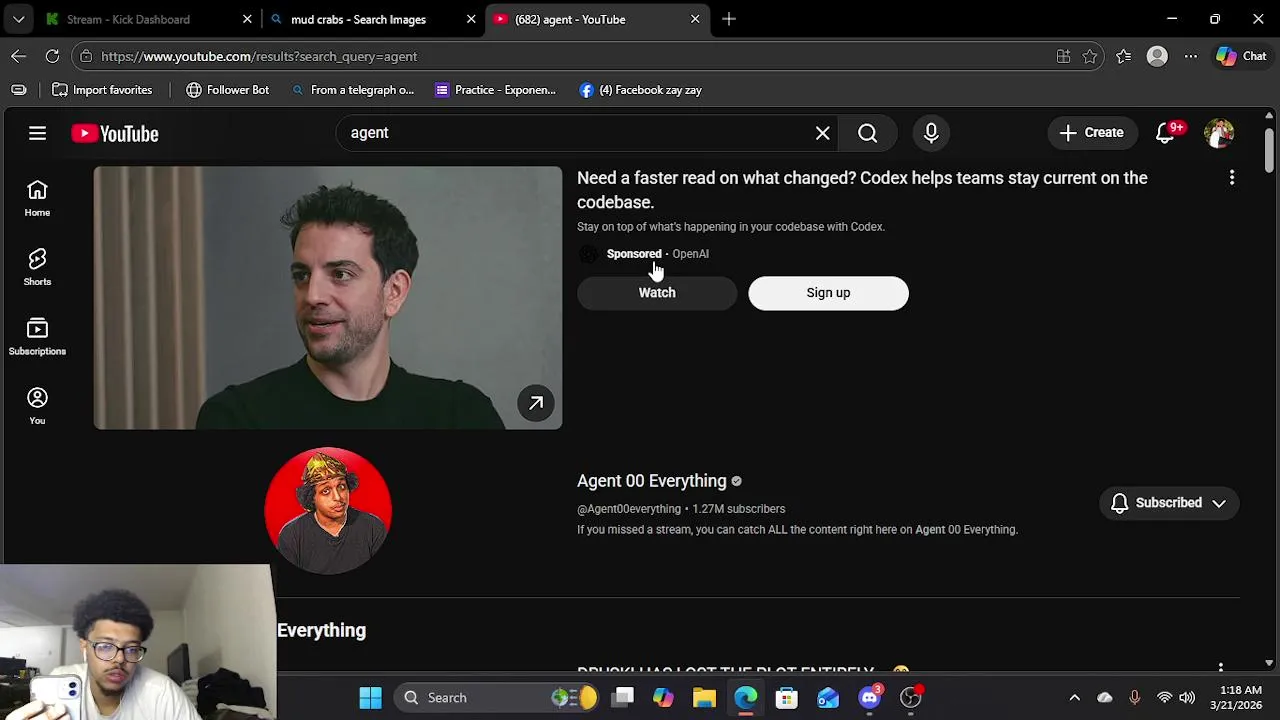Open the Codex ad video thumbnail
The height and width of the screenshot is (720, 1280).
click(x=328, y=298)
